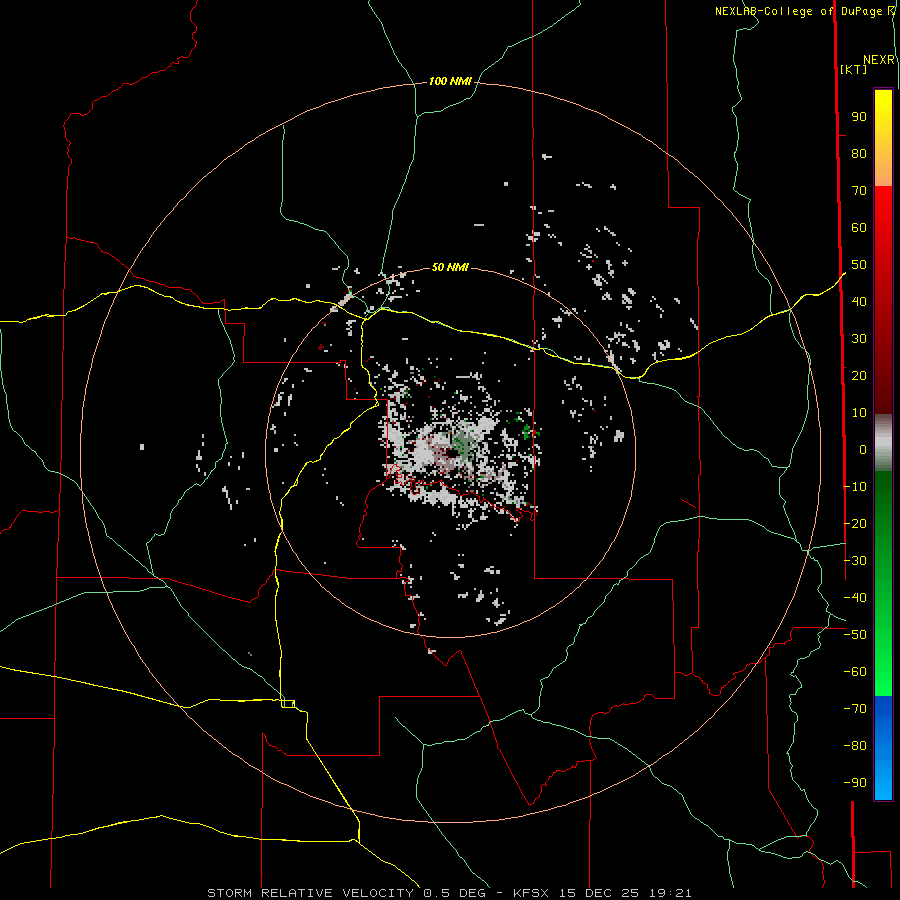Click the "20" value on the velocity scale
900x900 pixels.
point(859,376)
